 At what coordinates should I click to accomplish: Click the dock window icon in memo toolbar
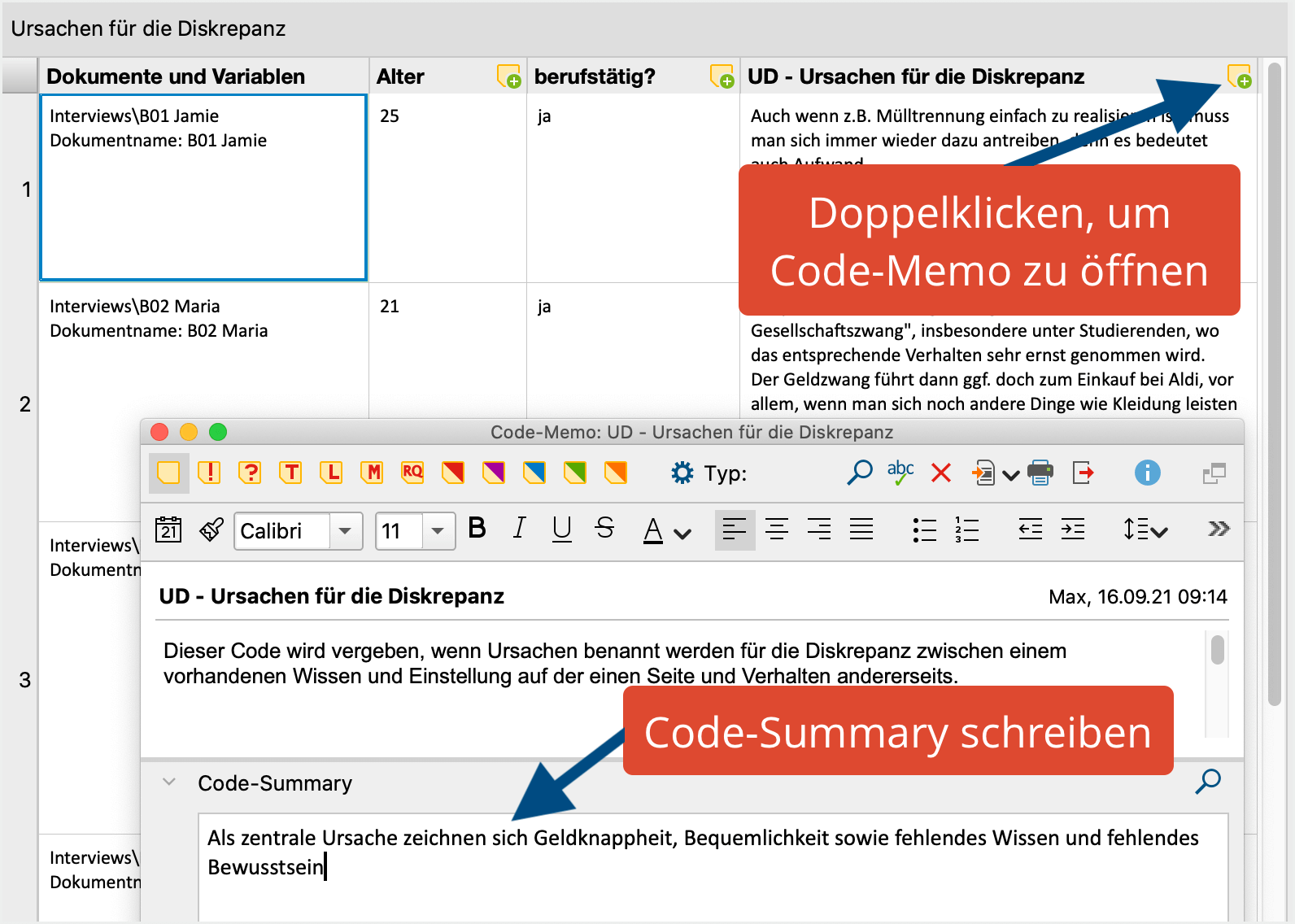pyautogui.click(x=1214, y=473)
